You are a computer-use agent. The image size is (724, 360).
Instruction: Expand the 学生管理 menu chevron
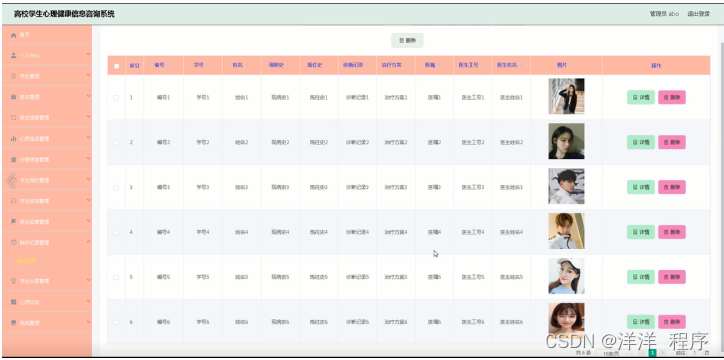click(x=88, y=75)
